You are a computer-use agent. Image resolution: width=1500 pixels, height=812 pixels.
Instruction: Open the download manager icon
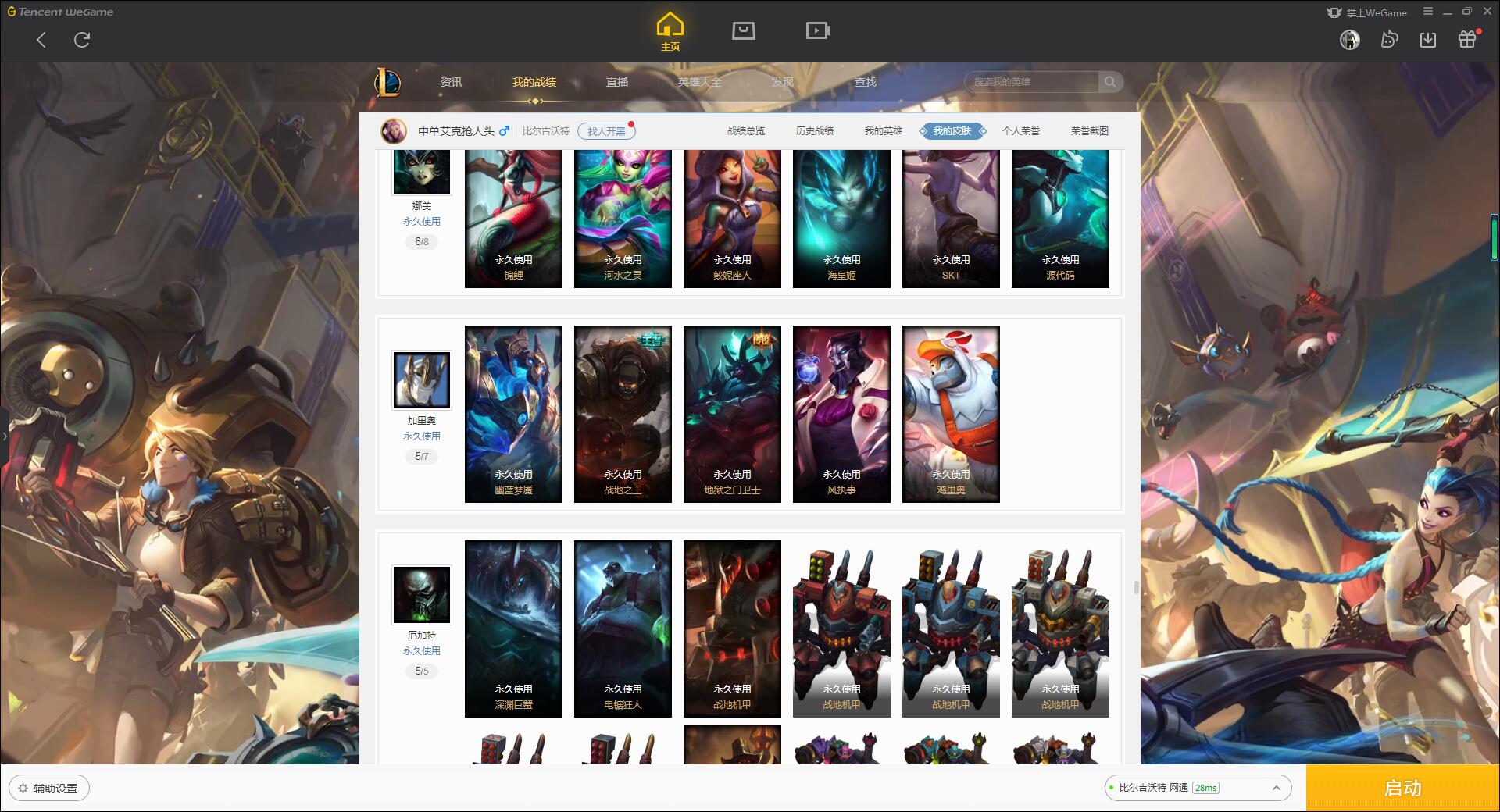(x=1428, y=39)
